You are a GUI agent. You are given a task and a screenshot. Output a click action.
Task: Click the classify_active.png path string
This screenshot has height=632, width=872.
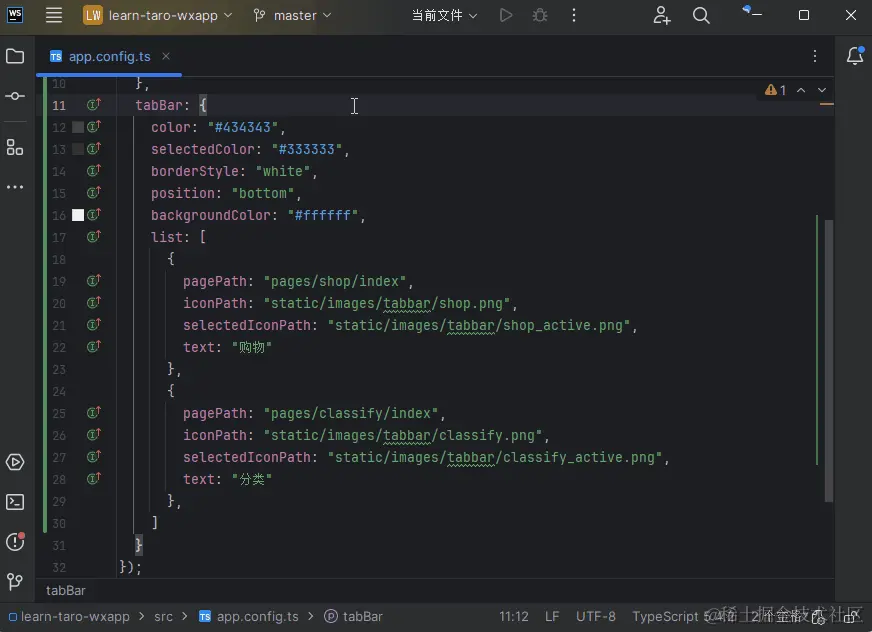click(495, 457)
